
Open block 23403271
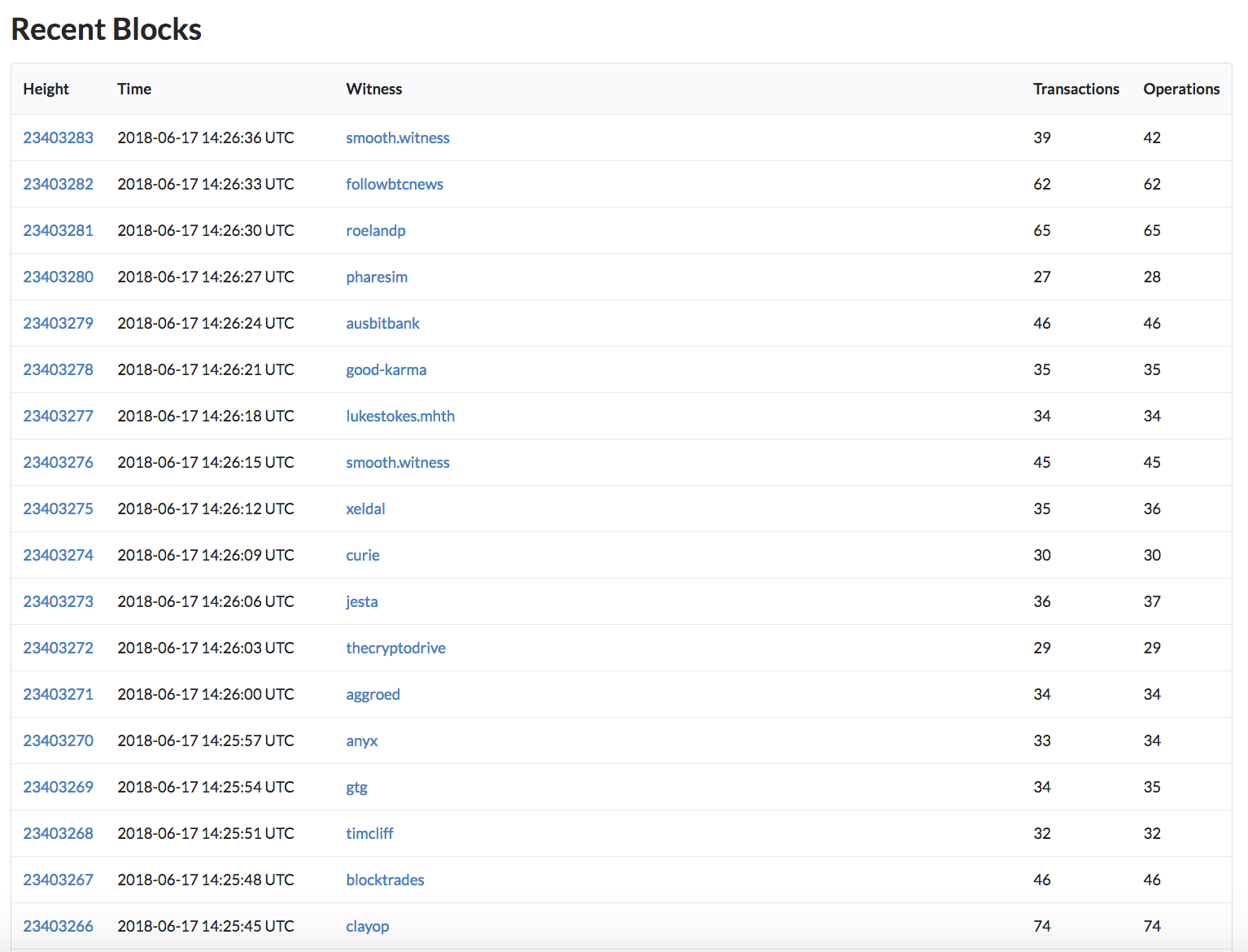pos(59,694)
